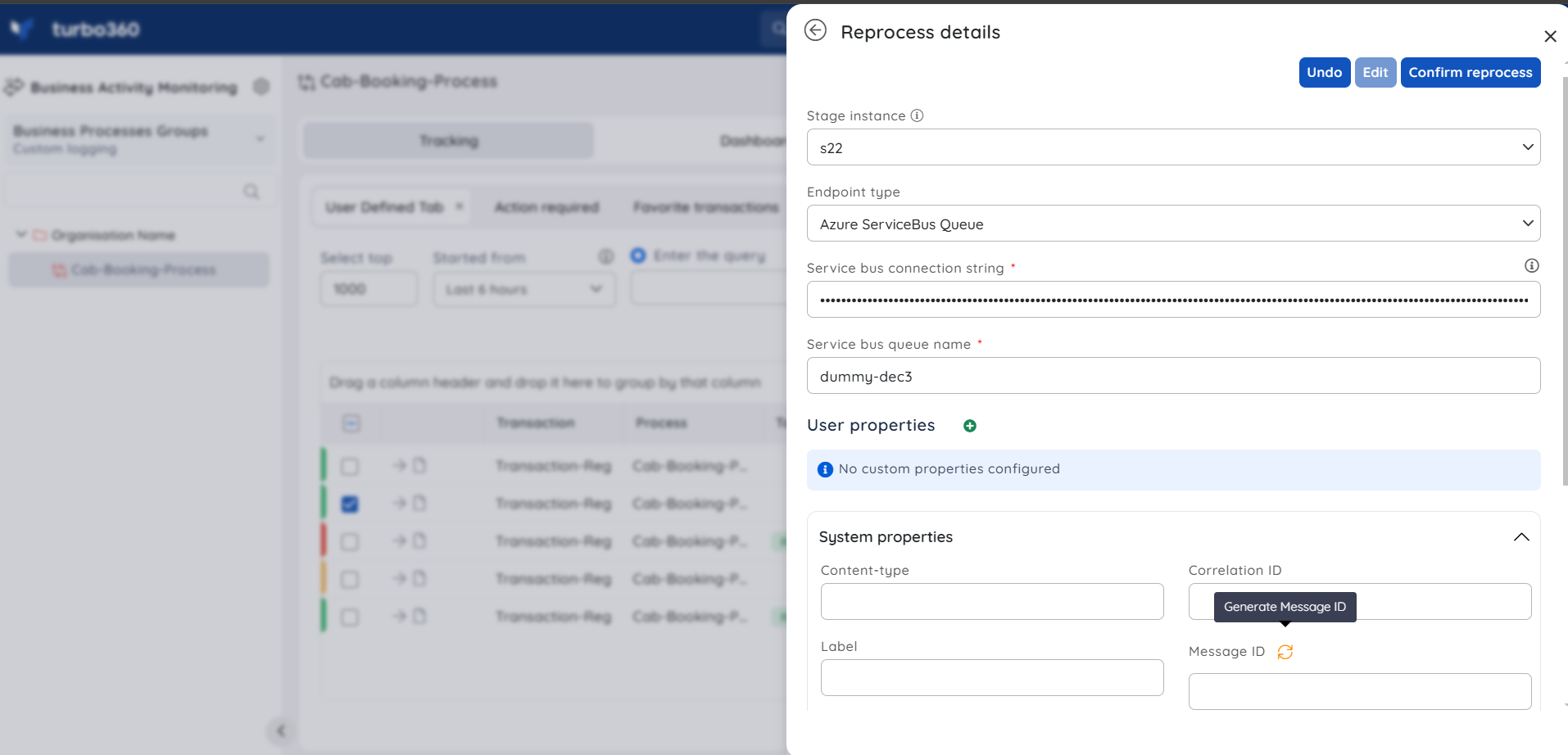Viewport: 1568px width, 755px height.
Task: Open the Stage instance dropdown showing s22
Action: 1173,147
